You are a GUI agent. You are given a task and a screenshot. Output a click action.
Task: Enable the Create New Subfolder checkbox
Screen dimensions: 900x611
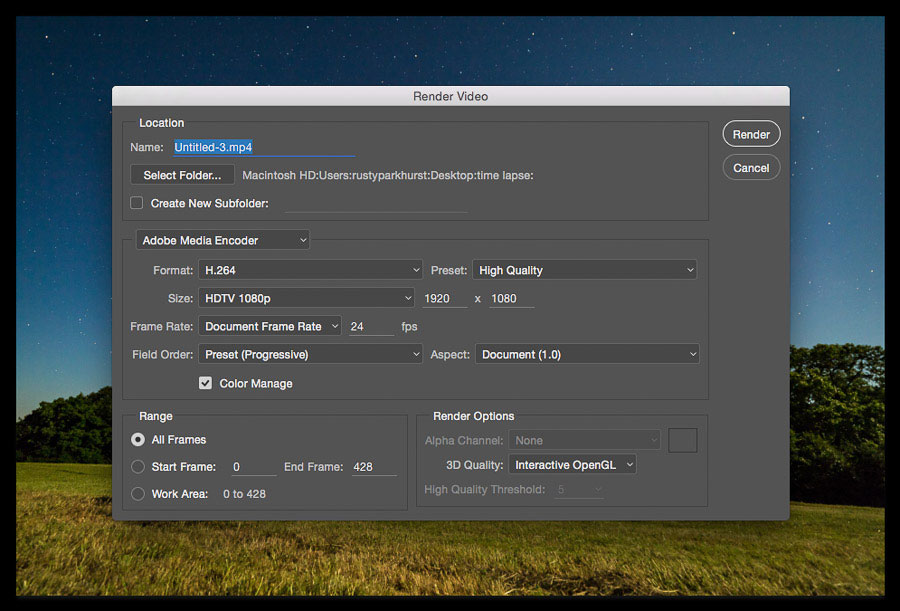pos(137,203)
